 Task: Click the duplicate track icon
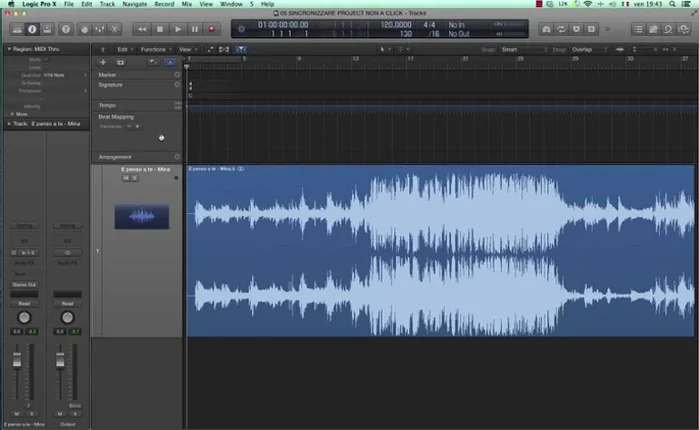(x=120, y=62)
